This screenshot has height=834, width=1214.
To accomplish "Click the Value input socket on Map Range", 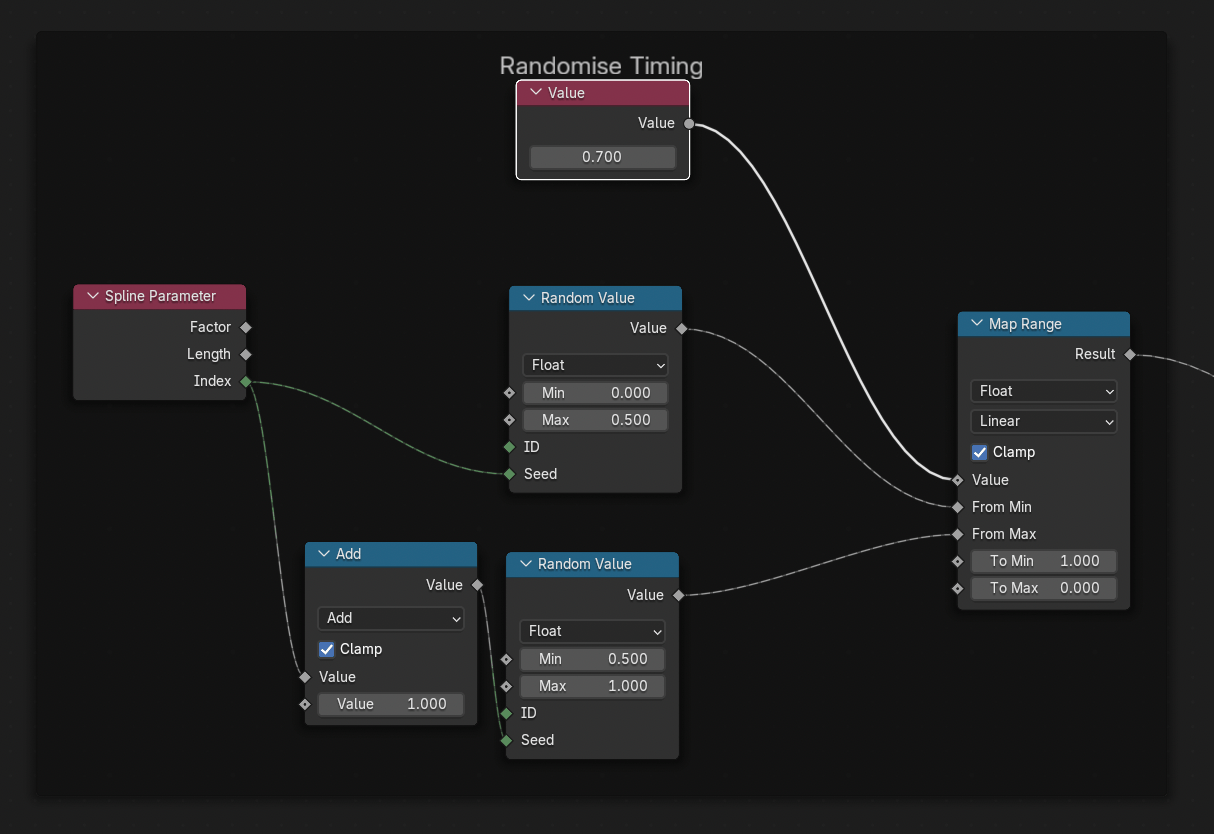I will pos(958,480).
